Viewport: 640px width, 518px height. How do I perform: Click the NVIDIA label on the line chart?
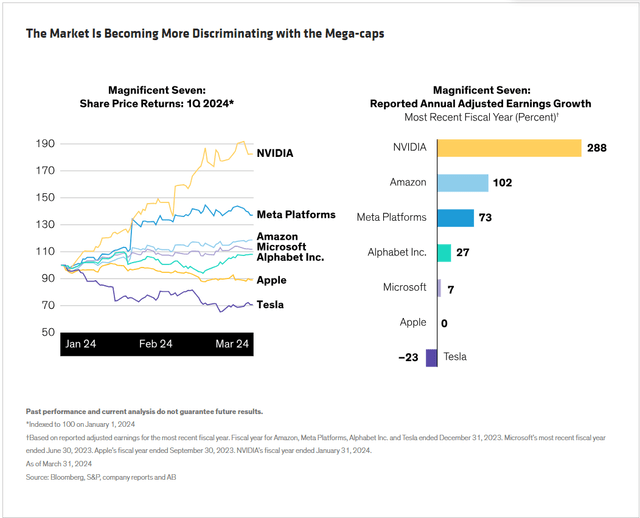[275, 153]
